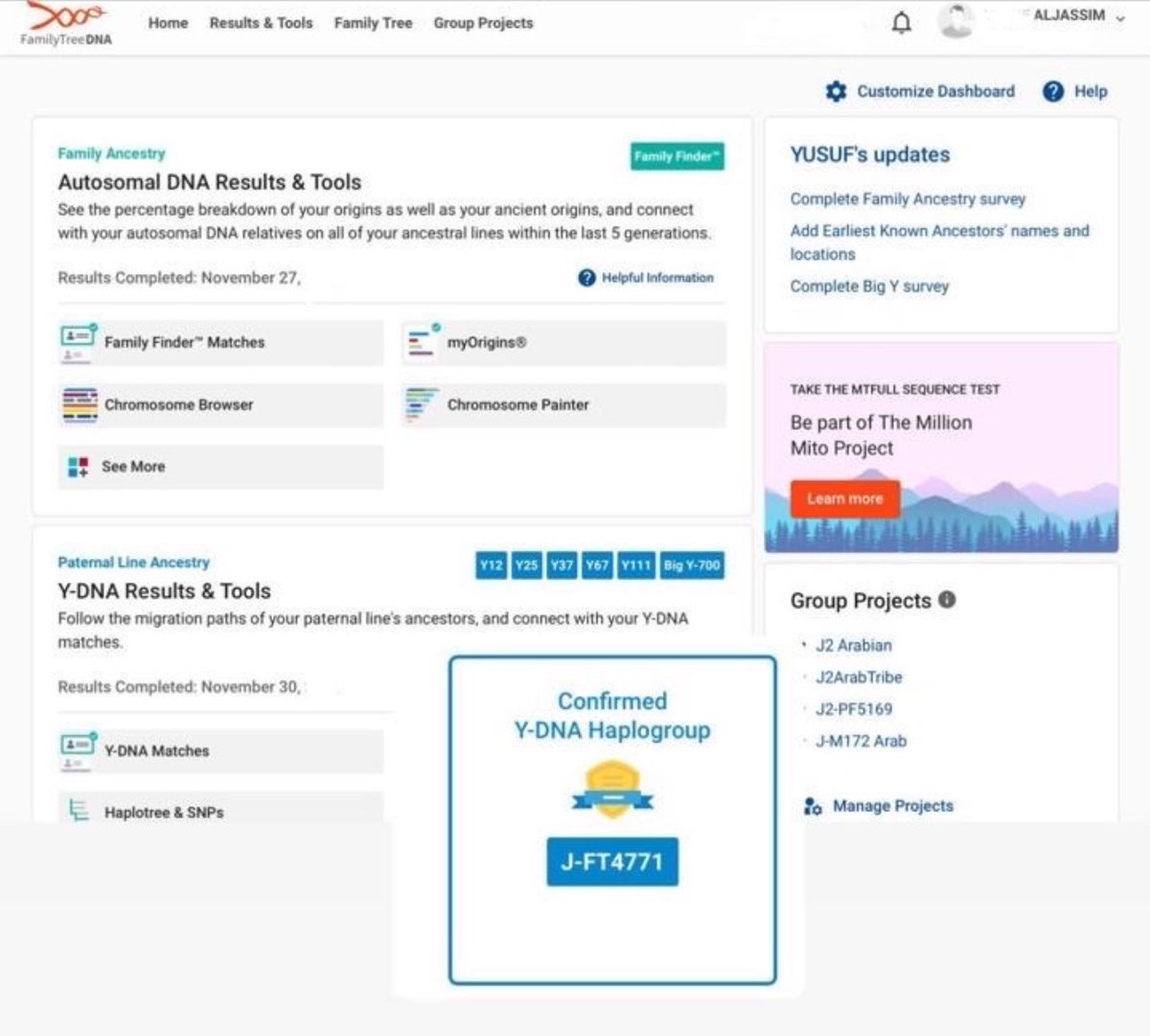This screenshot has width=1150, height=1036.
Task: Open the Family Finder Matches label
Action: (184, 342)
